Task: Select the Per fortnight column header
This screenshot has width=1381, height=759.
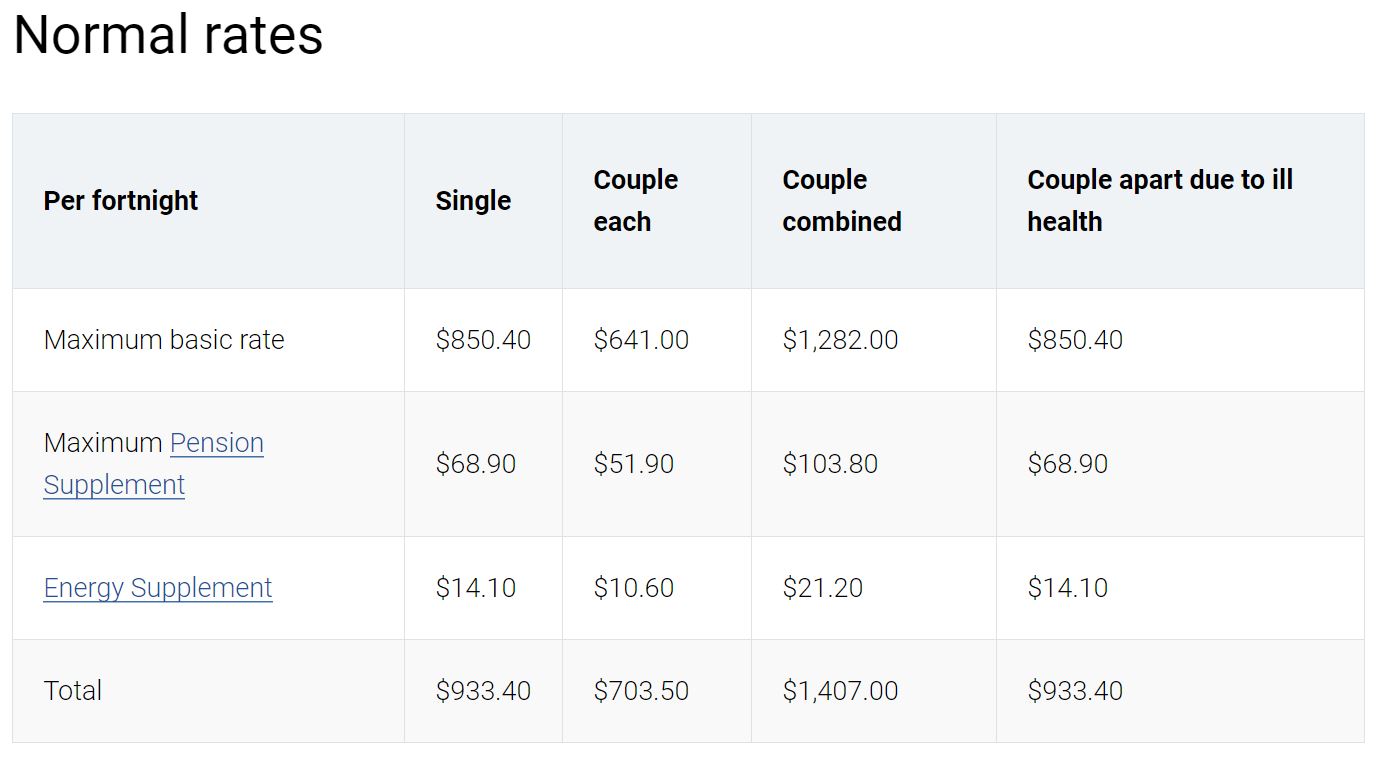Action: point(121,201)
